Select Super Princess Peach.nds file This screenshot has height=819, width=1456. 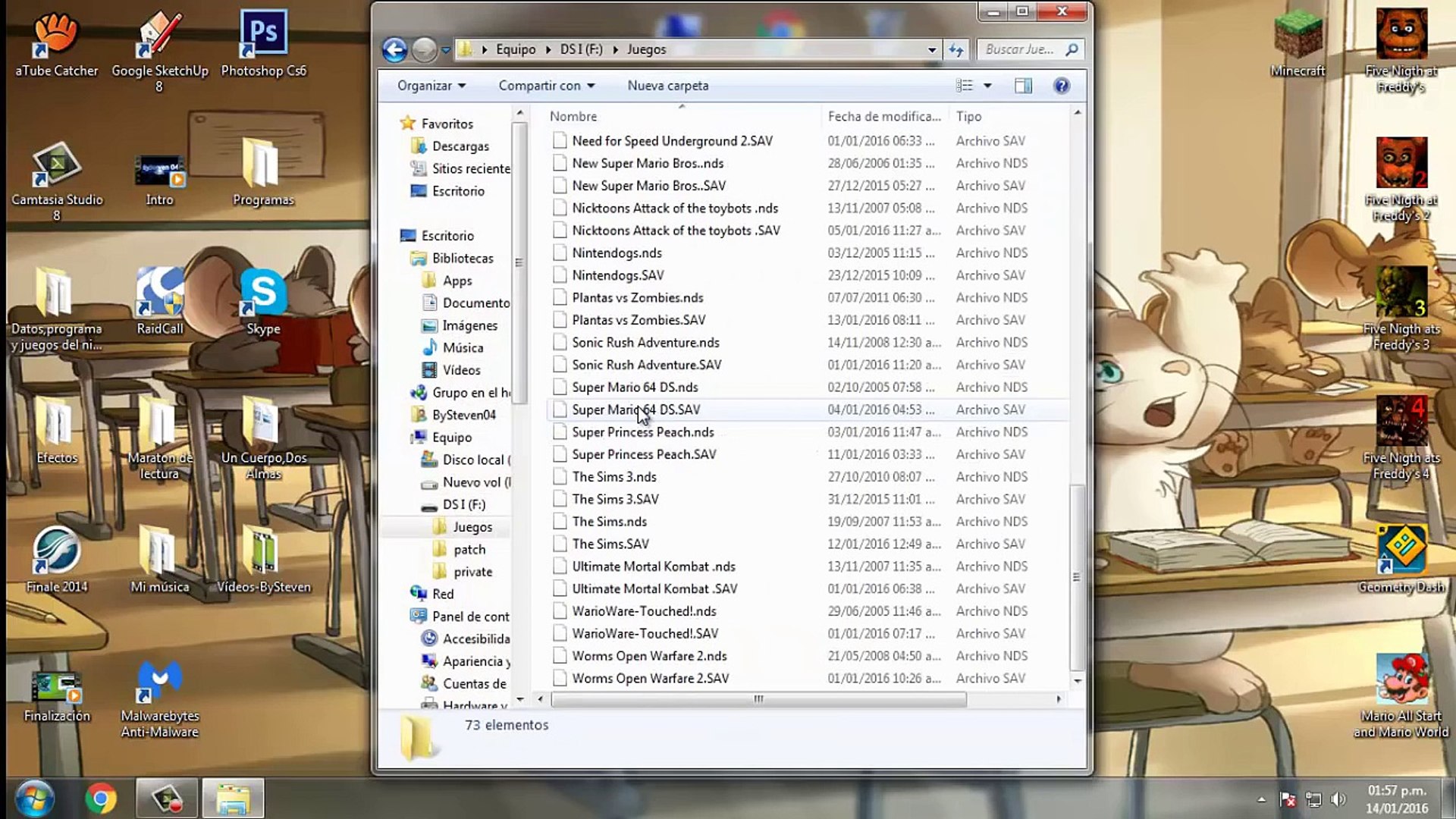click(642, 432)
